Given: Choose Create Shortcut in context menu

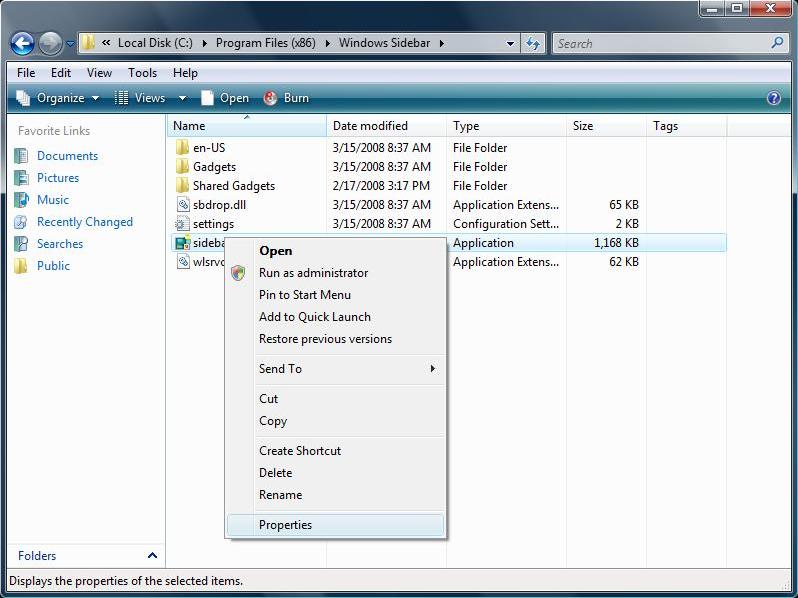Looking at the screenshot, I should tap(336, 450).
